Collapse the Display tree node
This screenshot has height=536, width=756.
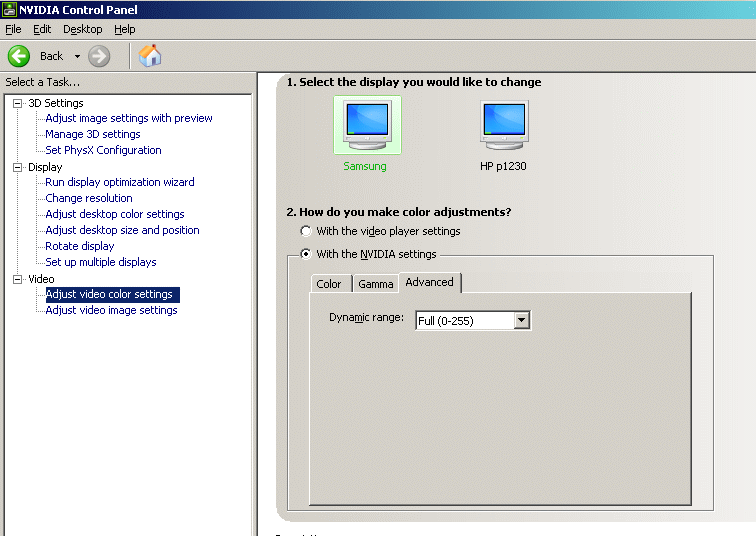coord(17,167)
